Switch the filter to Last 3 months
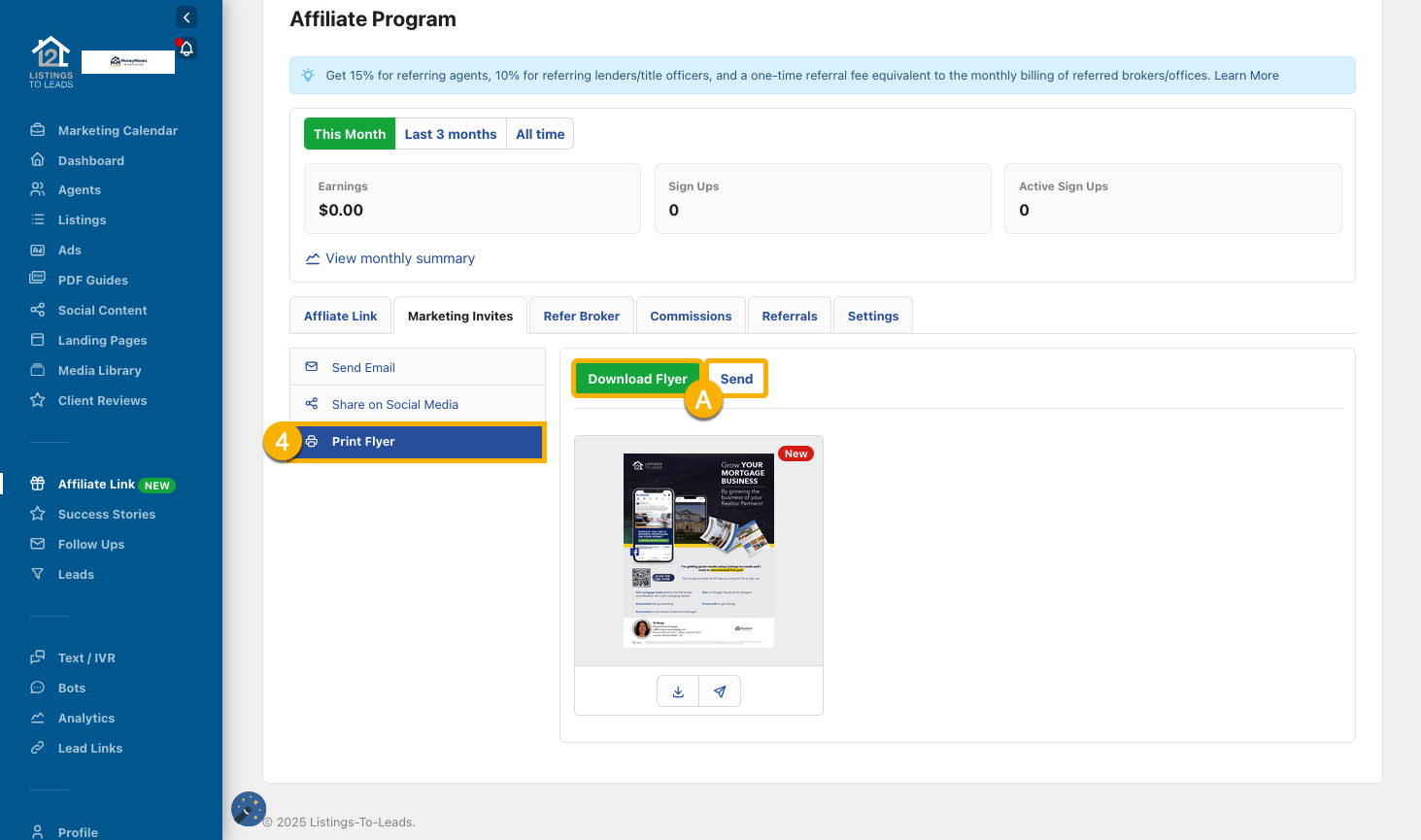Image resolution: width=1421 pixels, height=840 pixels. click(x=451, y=134)
